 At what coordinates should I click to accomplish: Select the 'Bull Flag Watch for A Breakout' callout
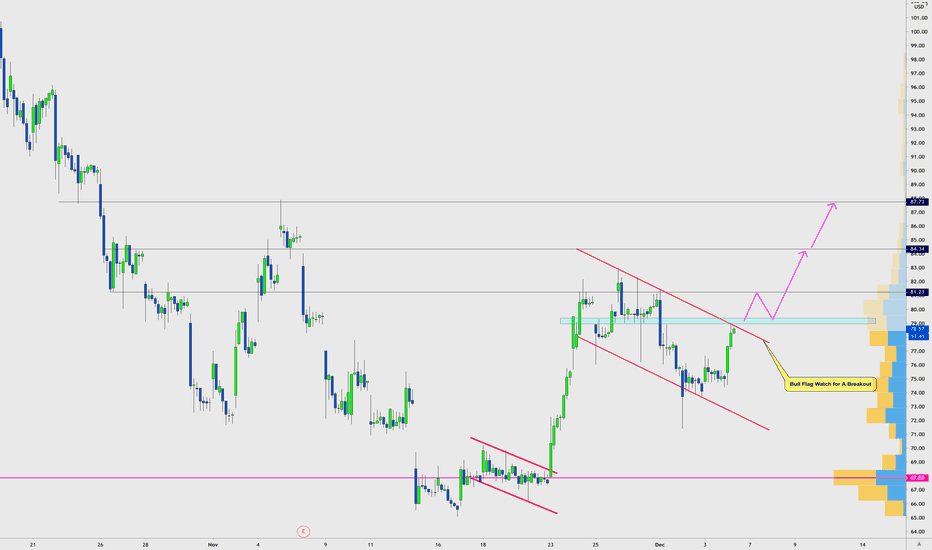click(x=830, y=384)
